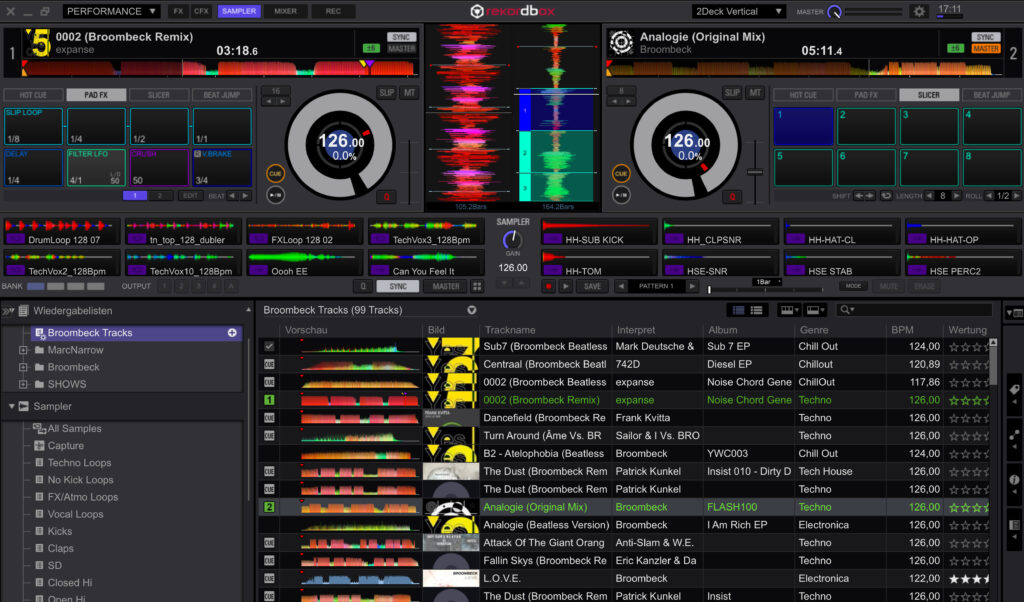This screenshot has height=602, width=1024.
Task: Click the sampler MASTER button
Action: tap(445, 286)
